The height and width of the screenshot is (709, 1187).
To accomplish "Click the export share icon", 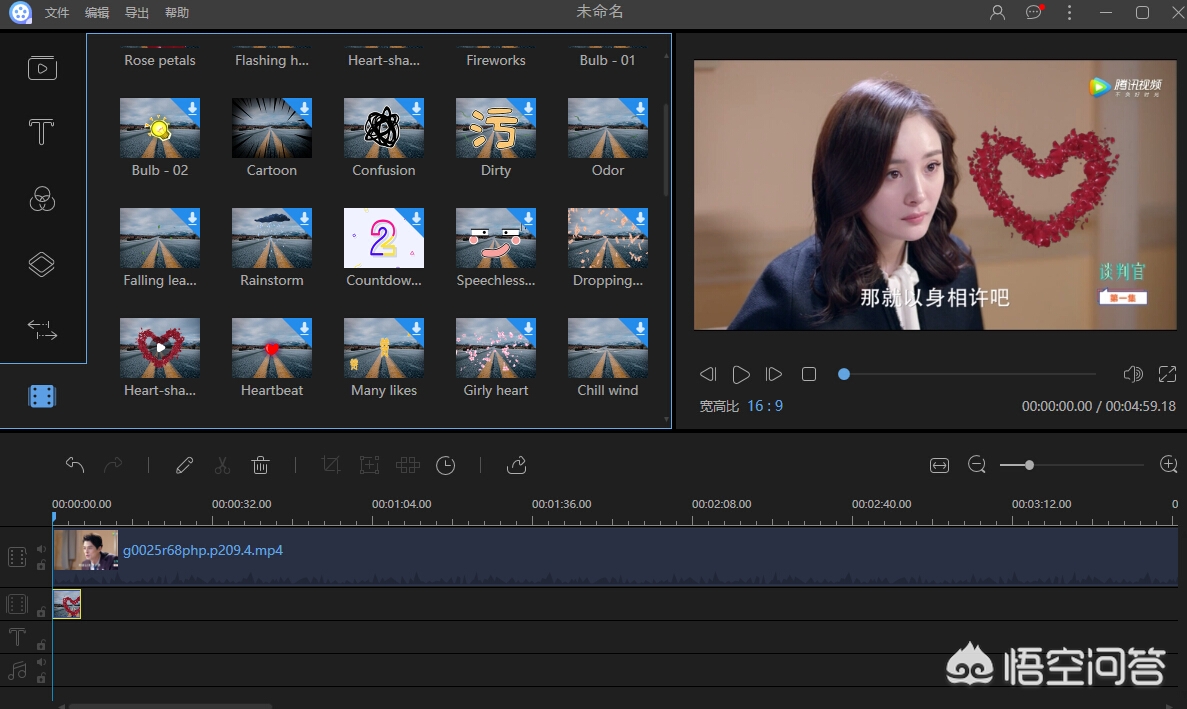I will pyautogui.click(x=517, y=465).
